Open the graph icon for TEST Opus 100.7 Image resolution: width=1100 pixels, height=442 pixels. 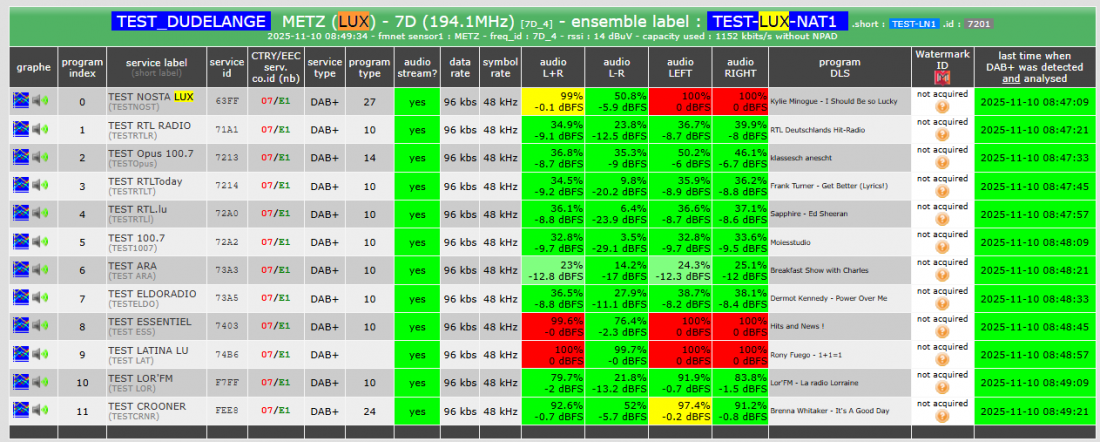(x=21, y=157)
